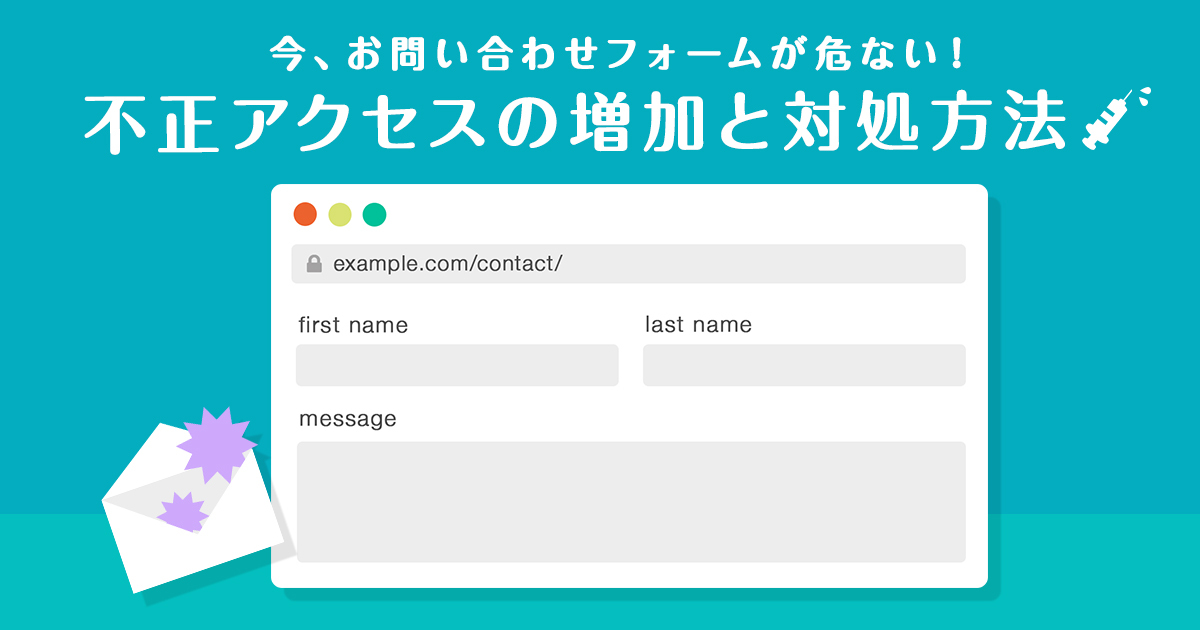Focus the last name input field
The image size is (1200, 630).
[804, 365]
